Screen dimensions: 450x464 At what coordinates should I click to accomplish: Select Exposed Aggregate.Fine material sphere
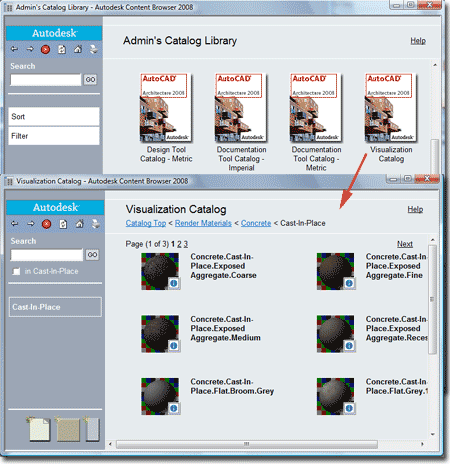(335, 271)
